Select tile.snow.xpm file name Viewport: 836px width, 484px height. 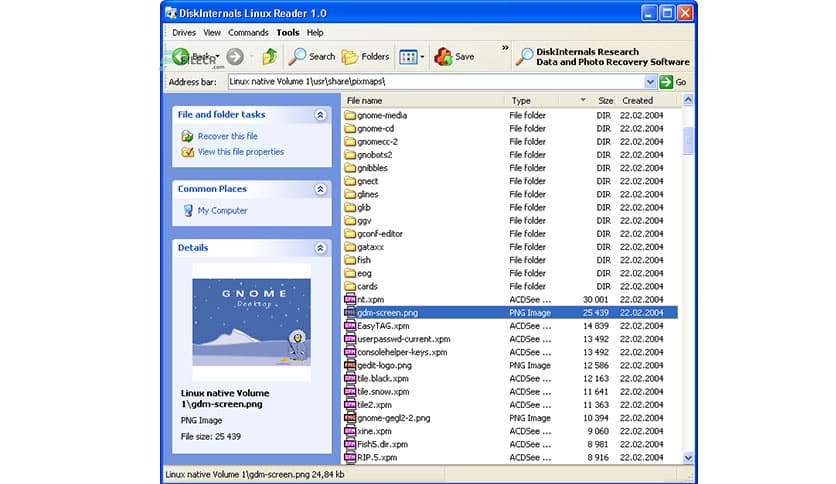(383, 392)
